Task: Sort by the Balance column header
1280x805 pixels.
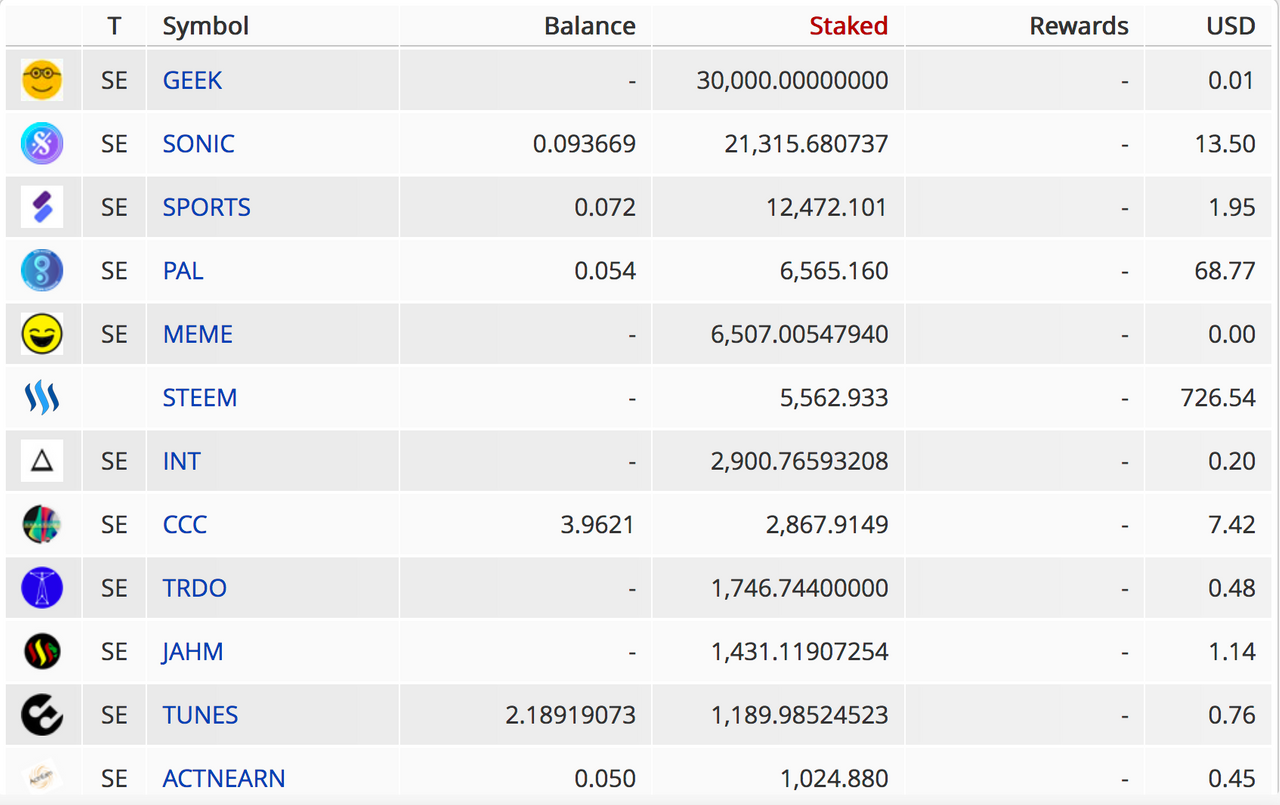Action: [x=590, y=25]
